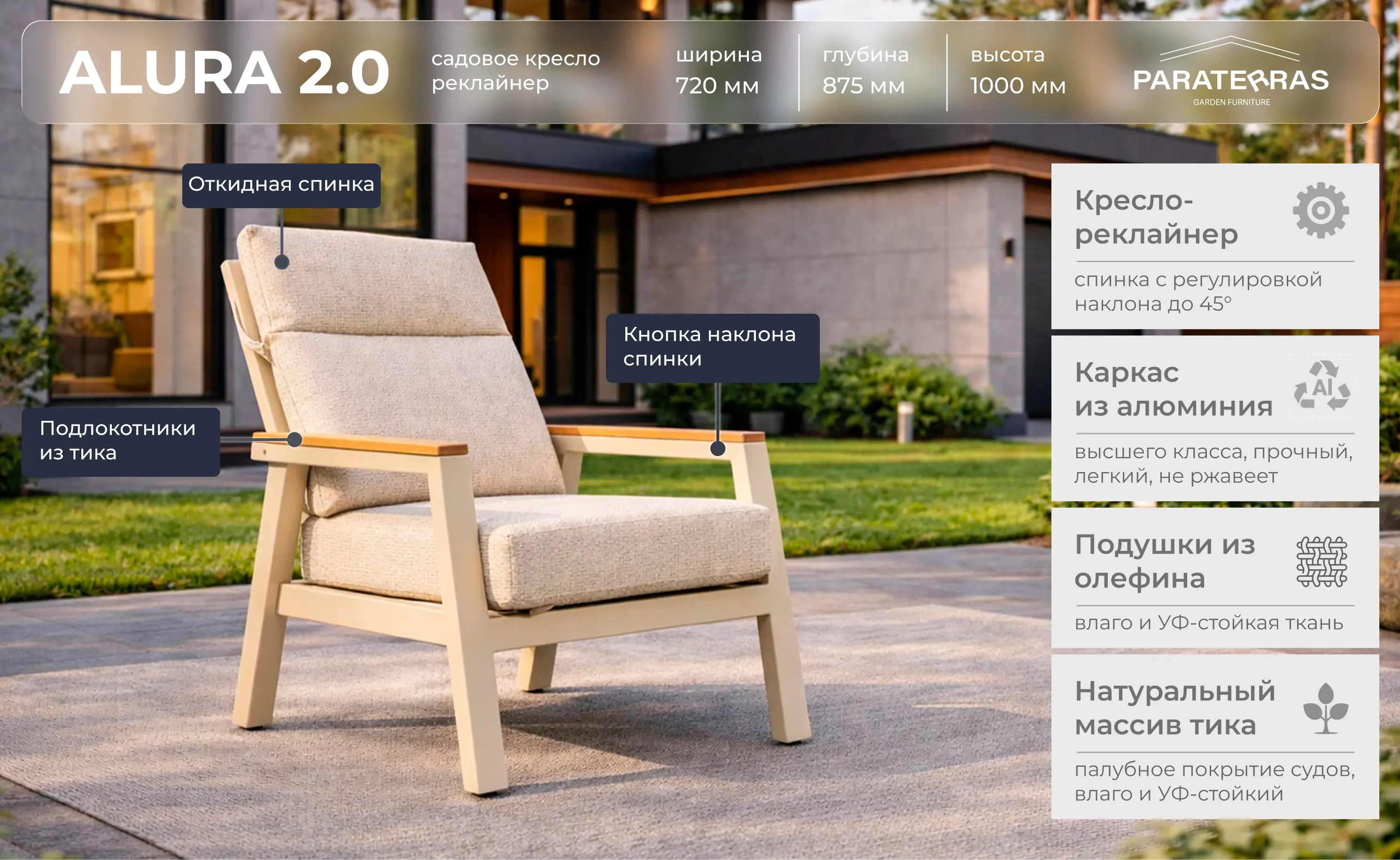
Task: Click the "глубина" label
Action: 865,55
